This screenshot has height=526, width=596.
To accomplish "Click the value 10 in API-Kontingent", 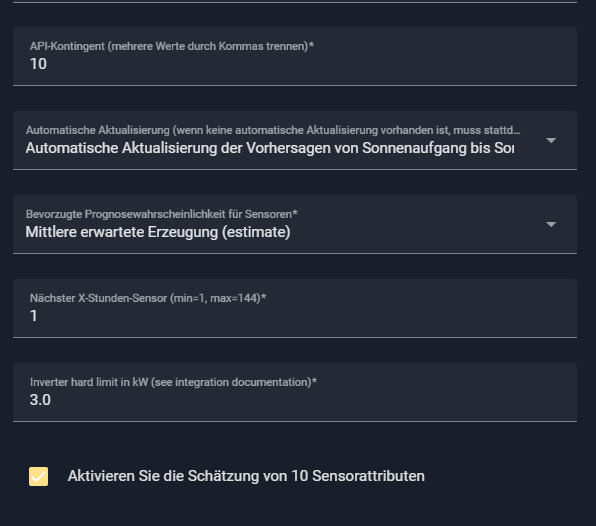I will click(x=38, y=64).
